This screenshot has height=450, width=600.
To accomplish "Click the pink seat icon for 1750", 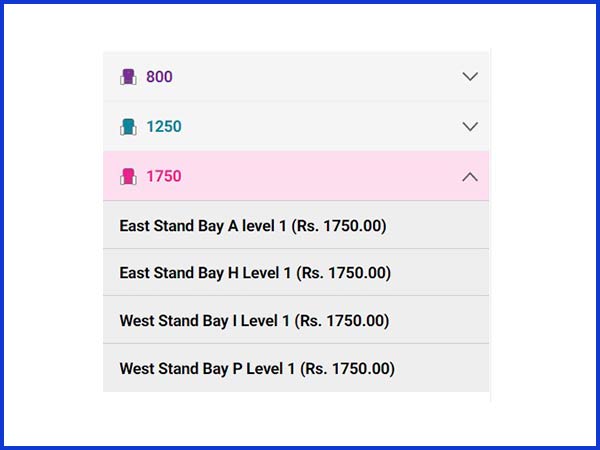I will (x=128, y=177).
